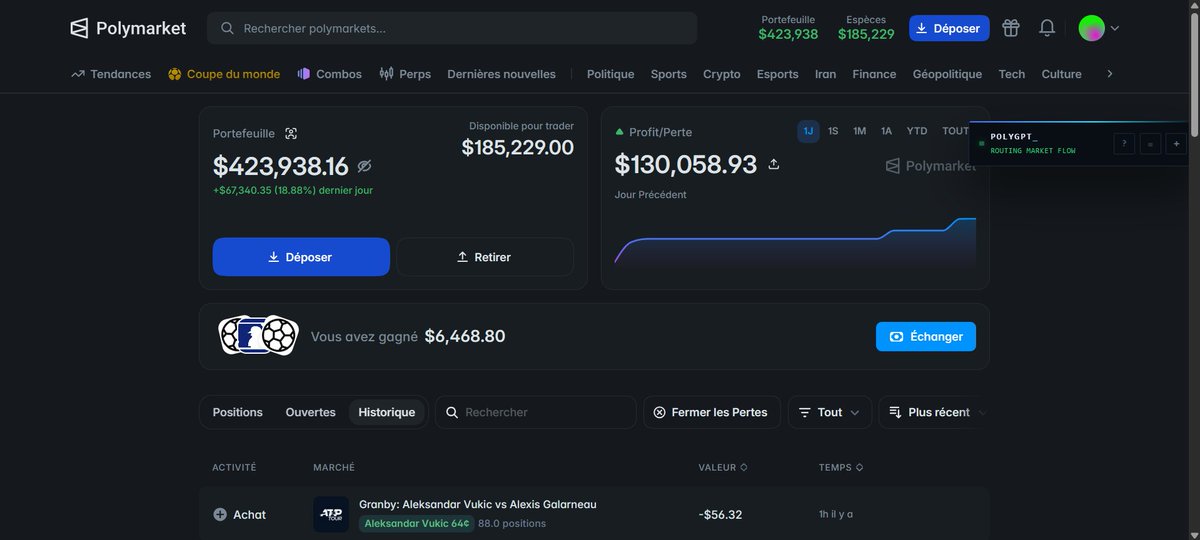Image resolution: width=1200 pixels, height=540 pixels.
Task: Toggle Fermer les Pertes
Action: (711, 412)
